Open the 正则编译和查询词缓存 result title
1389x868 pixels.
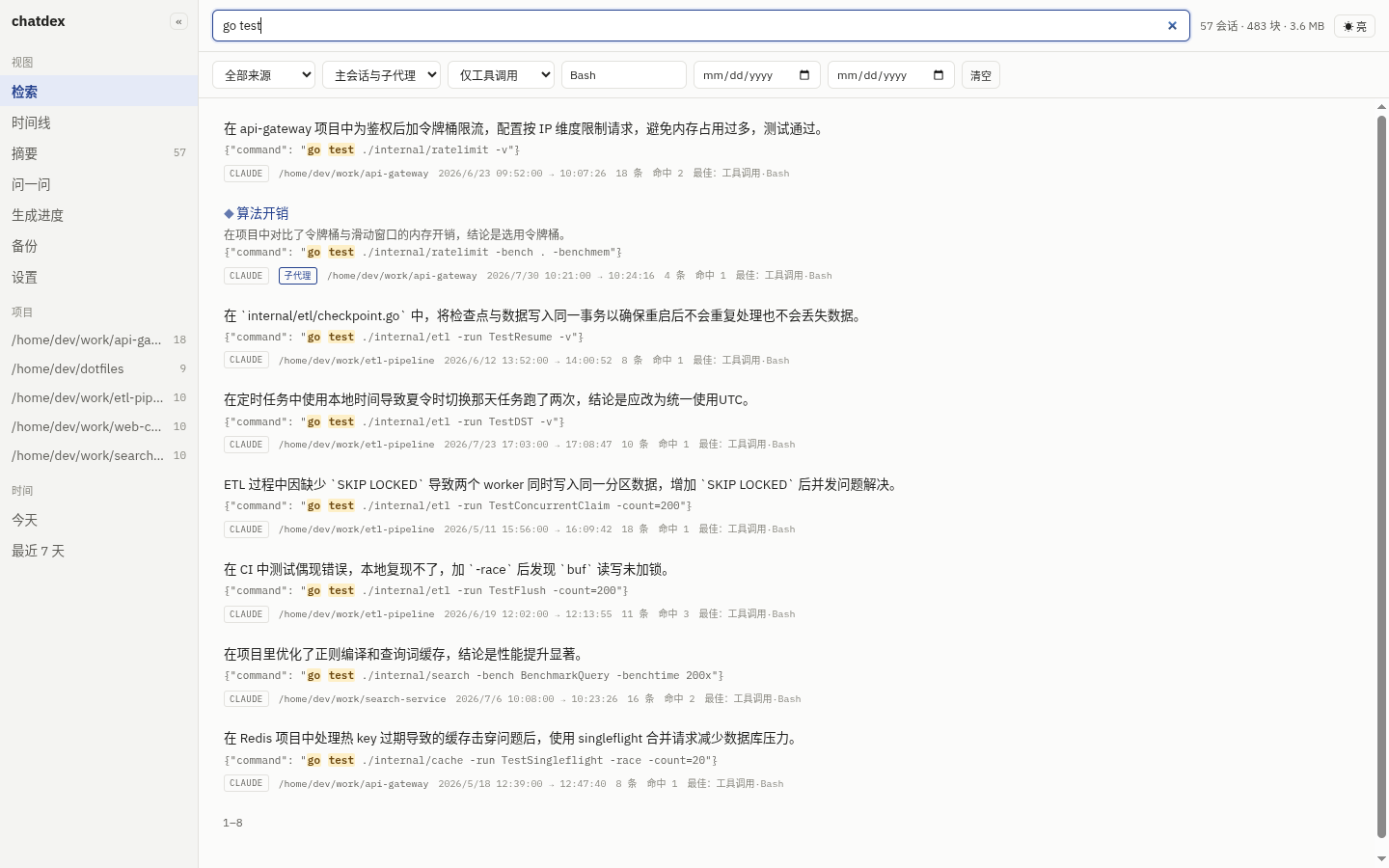click(405, 654)
